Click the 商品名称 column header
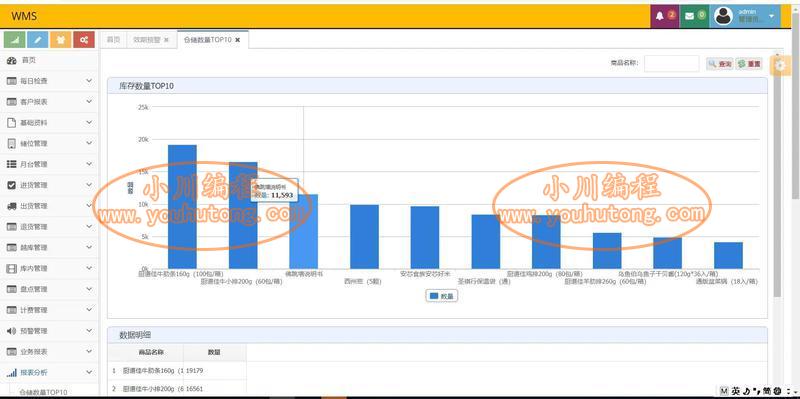This screenshot has height=399, width=800. 151,353
